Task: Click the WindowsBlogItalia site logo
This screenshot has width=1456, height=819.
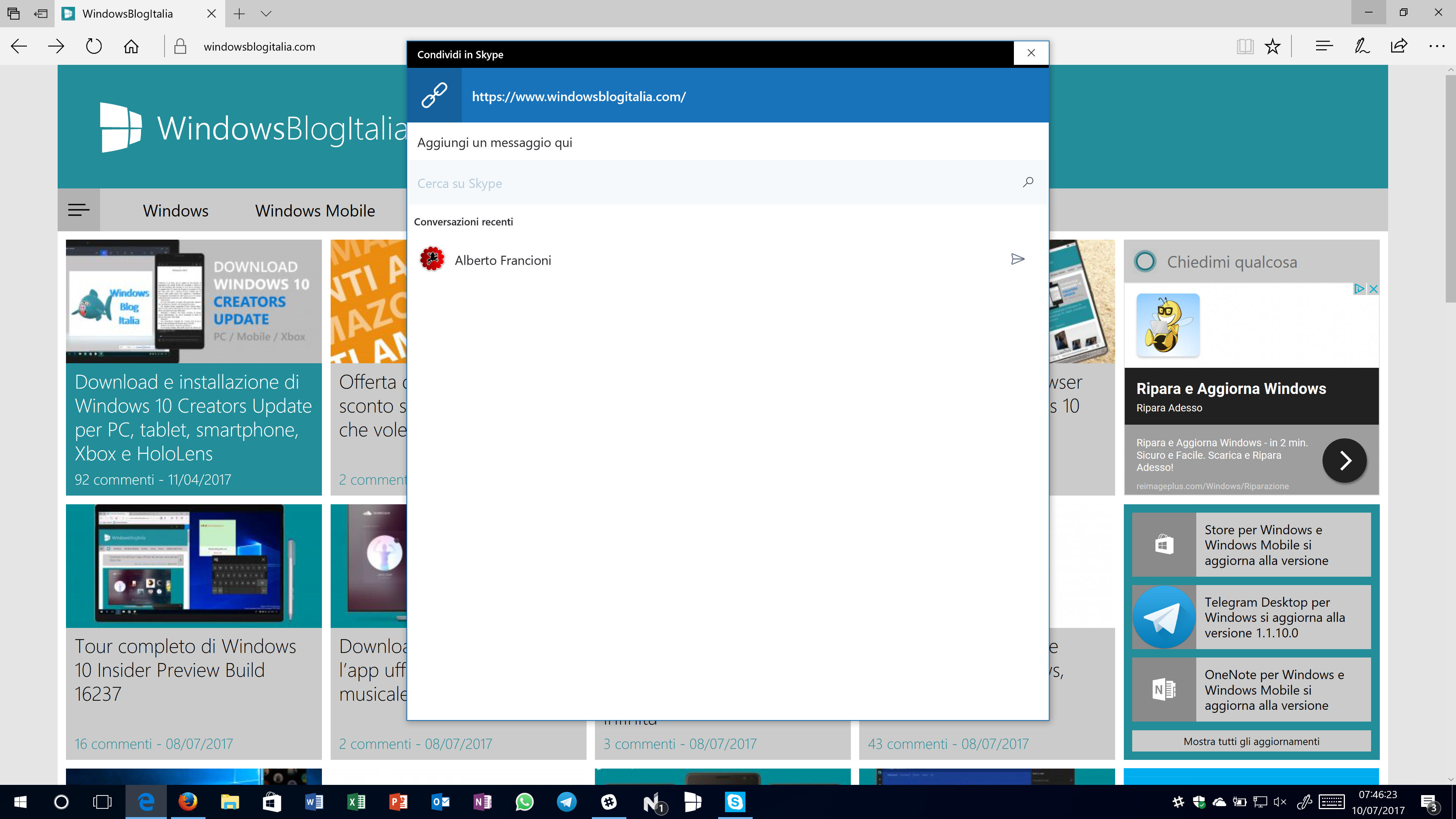Action: click(253, 128)
